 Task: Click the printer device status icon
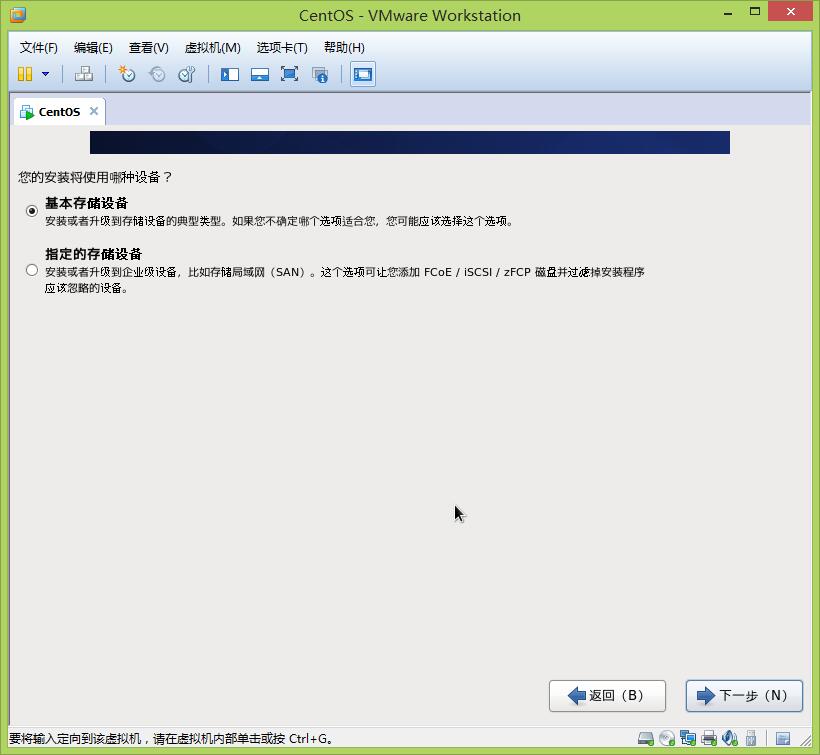[x=709, y=739]
